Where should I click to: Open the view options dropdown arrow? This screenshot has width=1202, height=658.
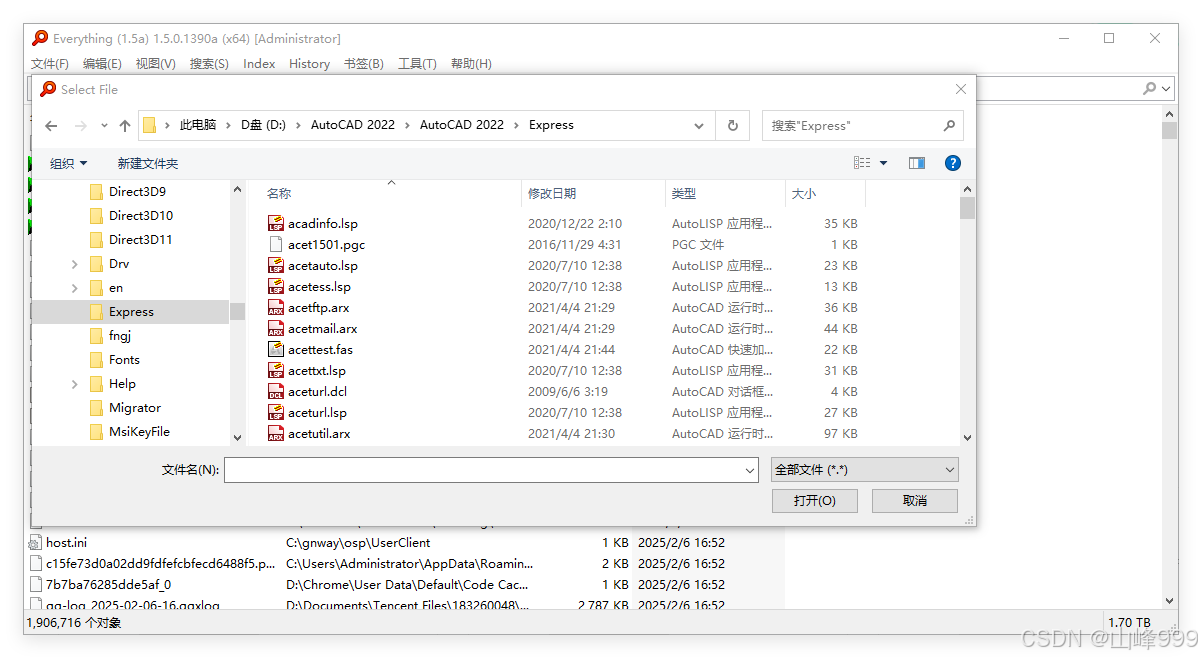[x=884, y=163]
